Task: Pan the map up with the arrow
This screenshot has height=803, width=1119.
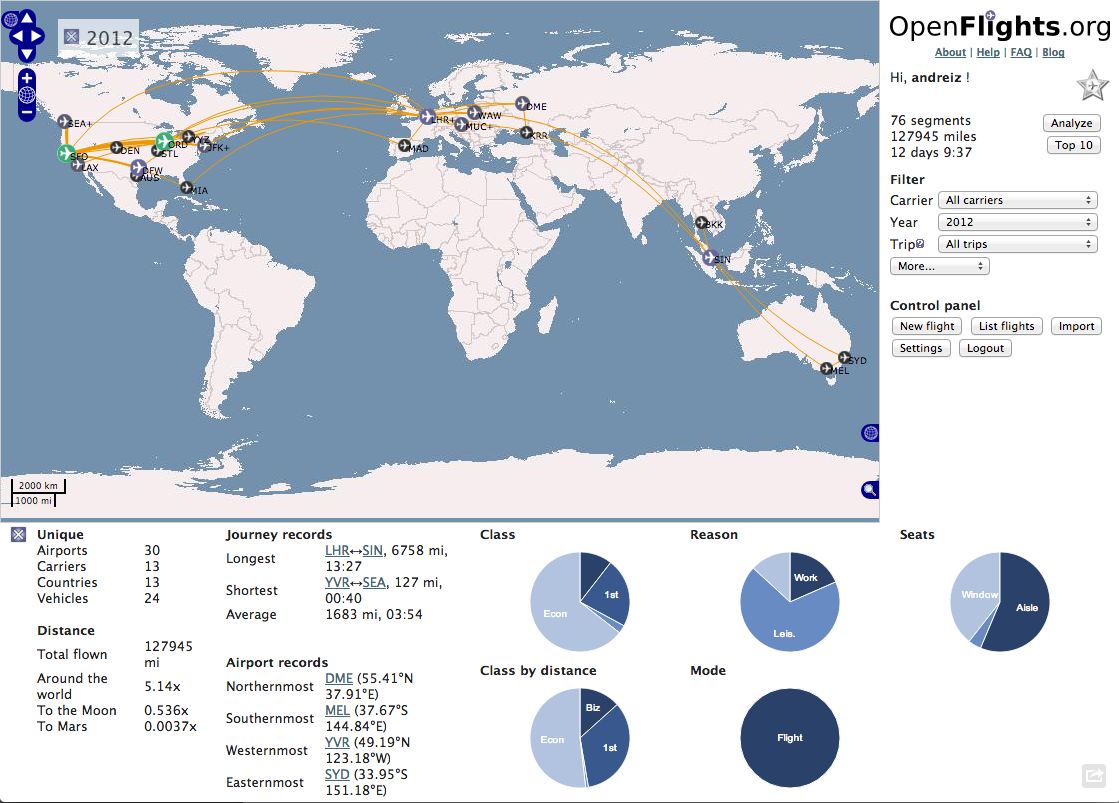Action: pyautogui.click(x=27, y=19)
